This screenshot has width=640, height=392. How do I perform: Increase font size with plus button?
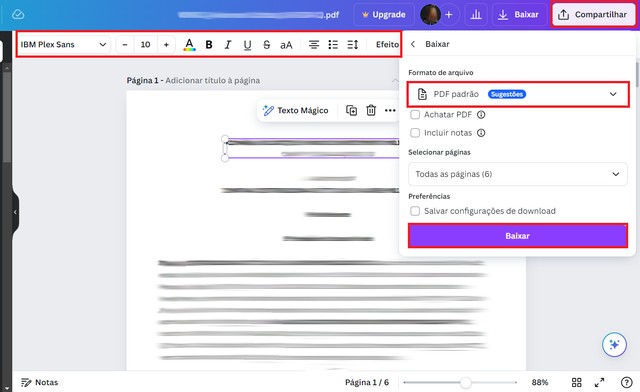point(166,45)
